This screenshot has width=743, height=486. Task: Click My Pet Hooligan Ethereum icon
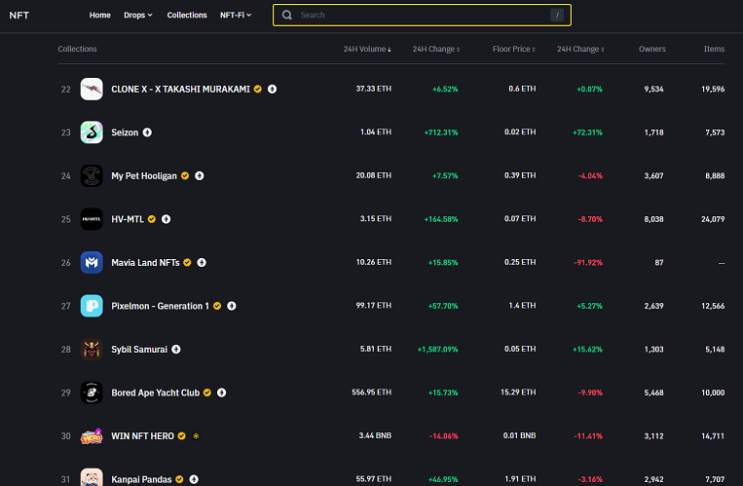coord(199,176)
